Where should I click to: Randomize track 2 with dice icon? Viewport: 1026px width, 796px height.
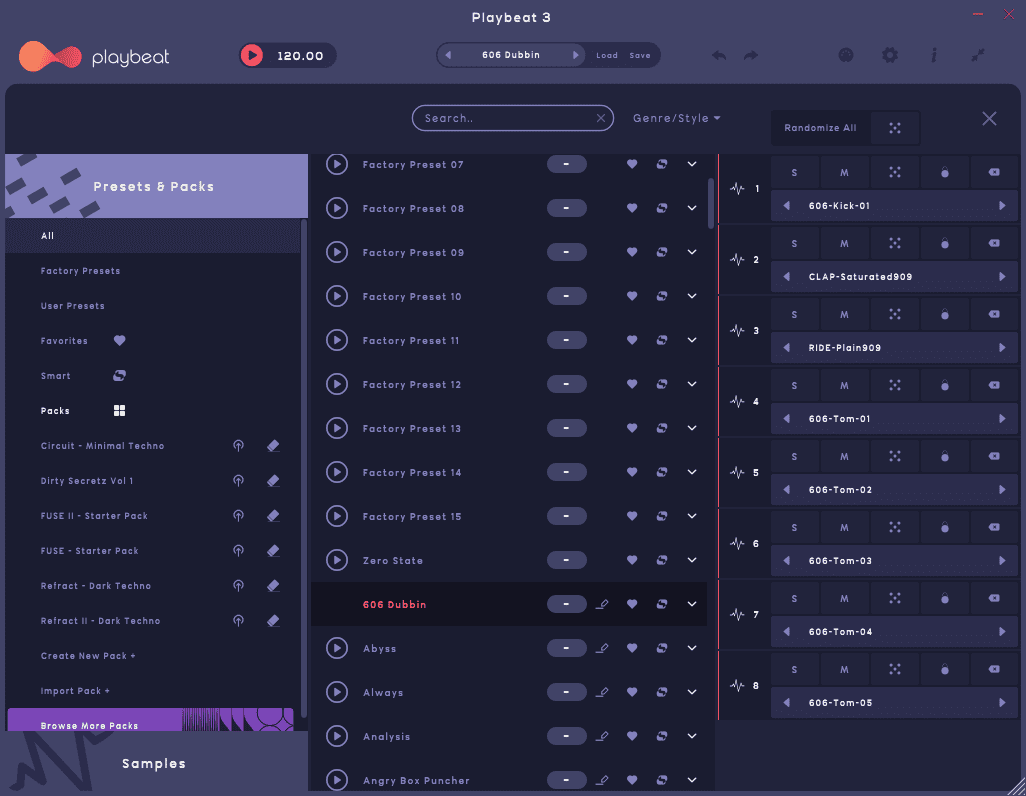point(894,243)
